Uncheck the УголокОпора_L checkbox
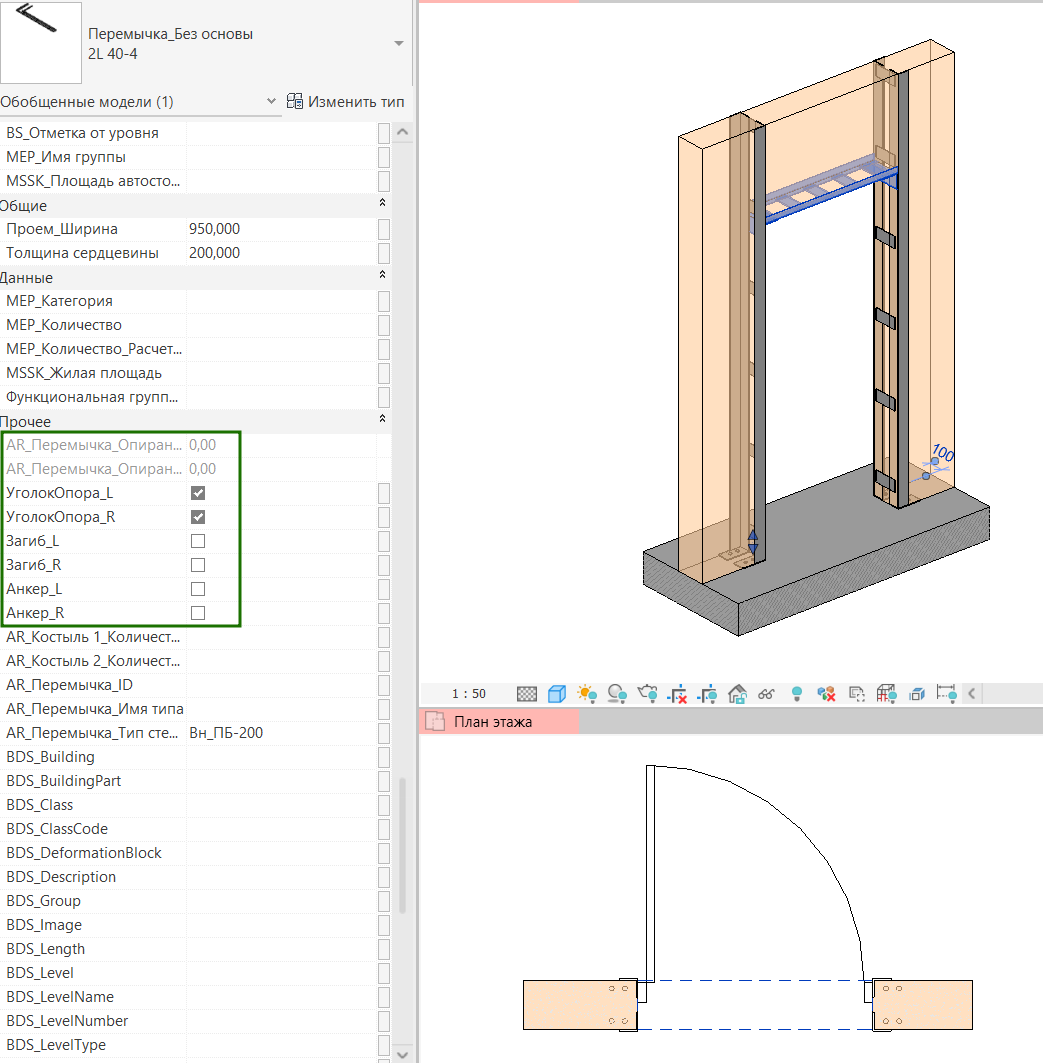The width and height of the screenshot is (1043, 1063). 198,493
